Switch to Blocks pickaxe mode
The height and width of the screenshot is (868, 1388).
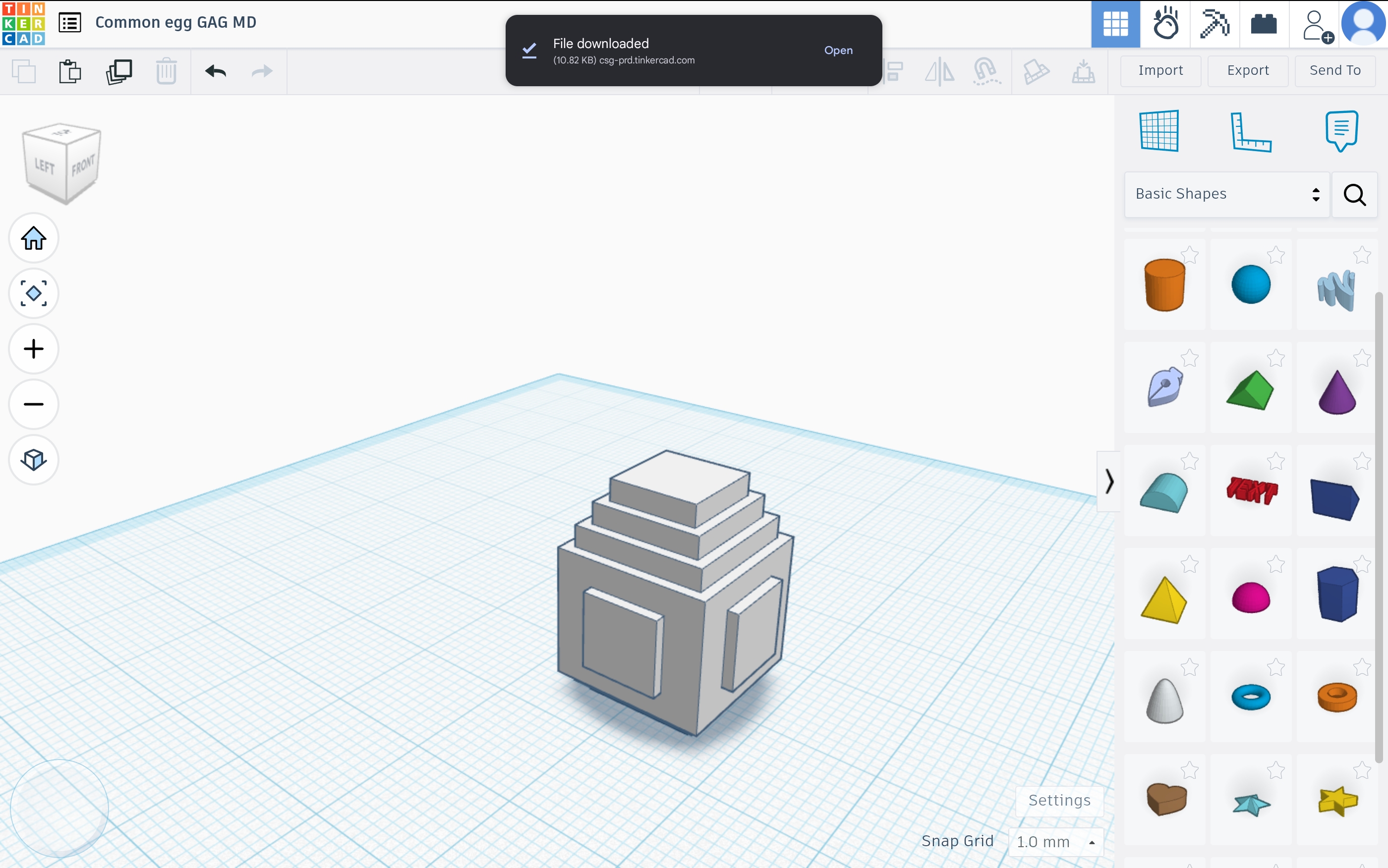1214,24
